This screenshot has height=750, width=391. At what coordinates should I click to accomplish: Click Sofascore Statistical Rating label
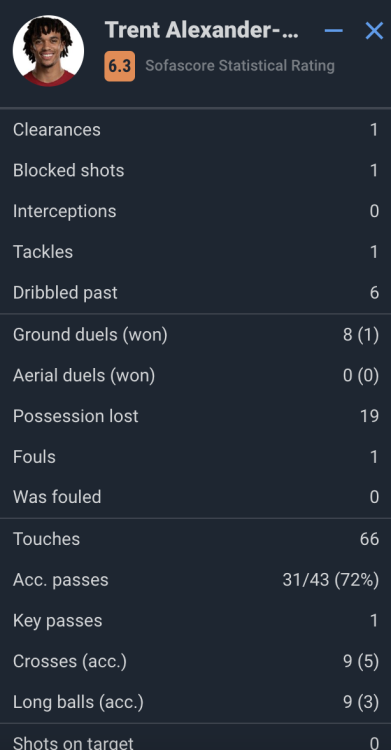click(240, 66)
